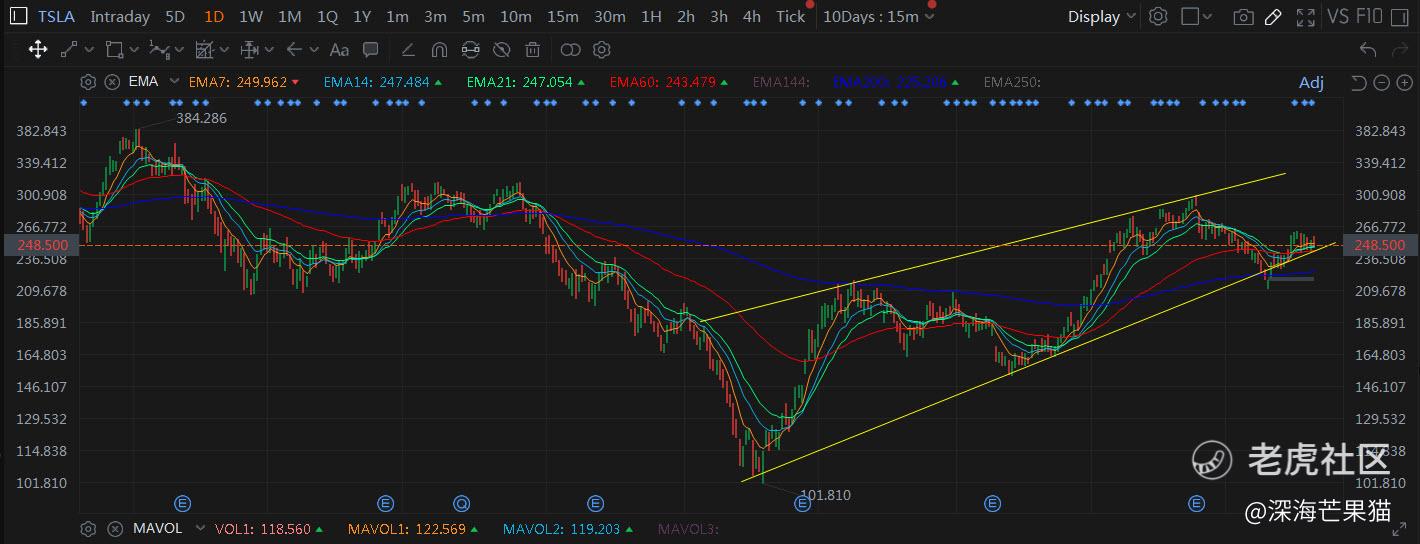Select the trend line drawing tool
This screenshot has height=544, width=1420.
pyautogui.click(x=69, y=49)
